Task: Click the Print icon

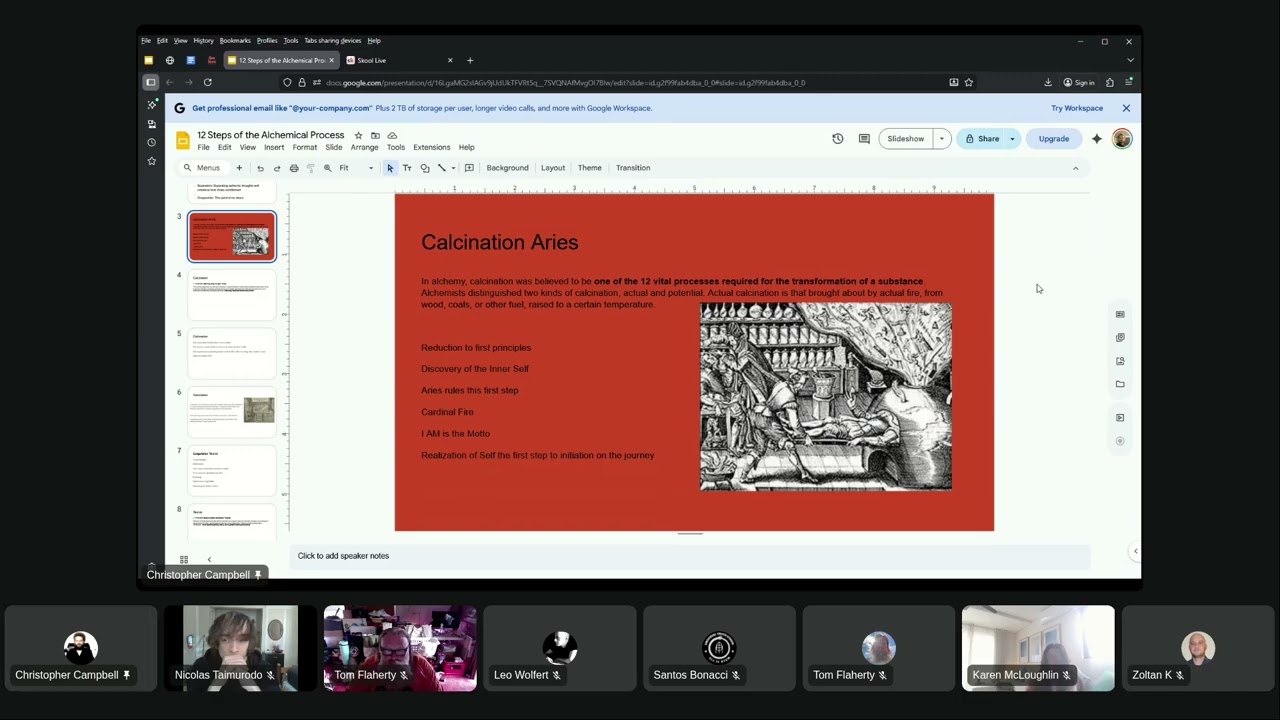Action: (x=294, y=168)
